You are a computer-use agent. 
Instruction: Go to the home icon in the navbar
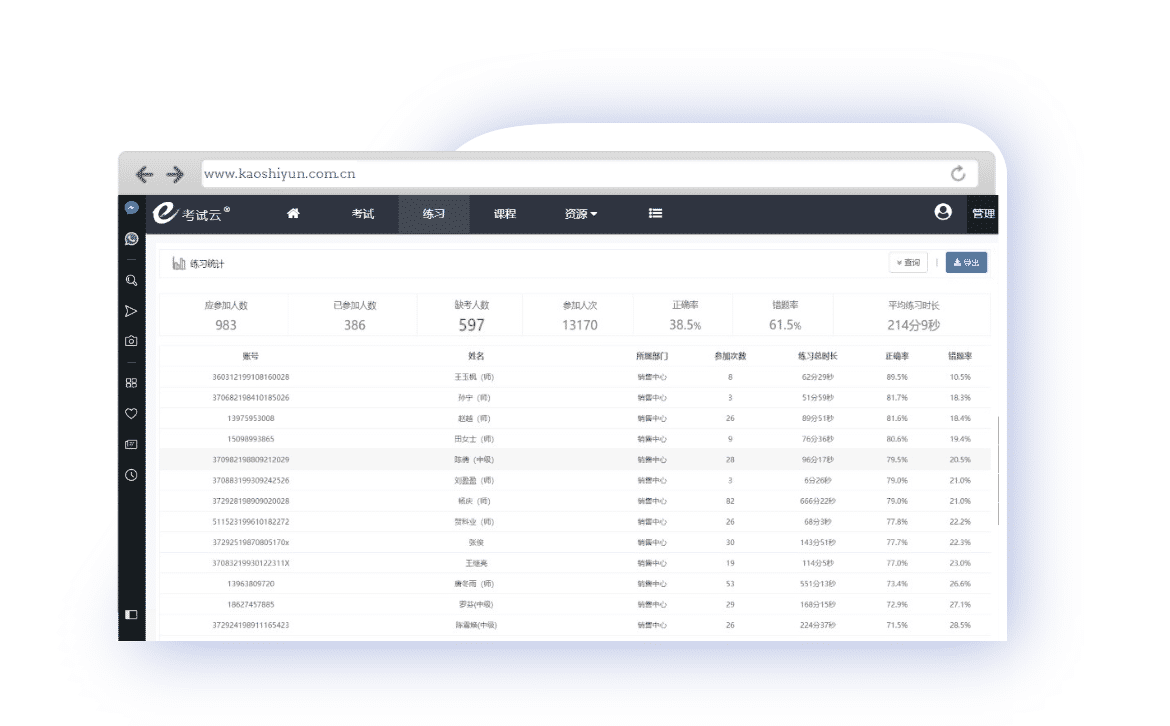tap(293, 213)
